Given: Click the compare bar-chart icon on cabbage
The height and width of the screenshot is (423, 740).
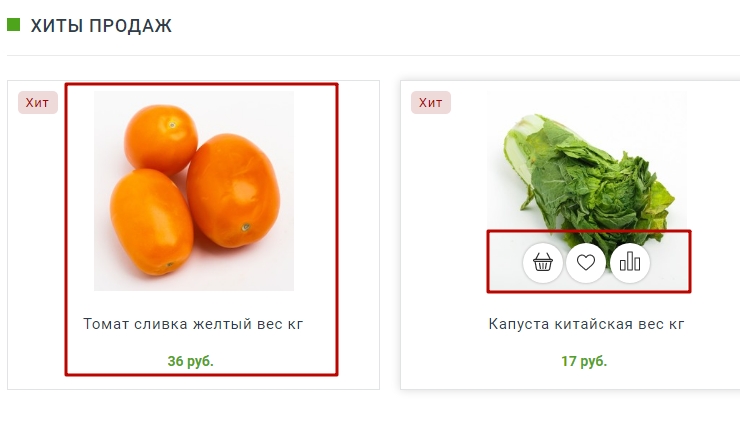Looking at the screenshot, I should [630, 263].
